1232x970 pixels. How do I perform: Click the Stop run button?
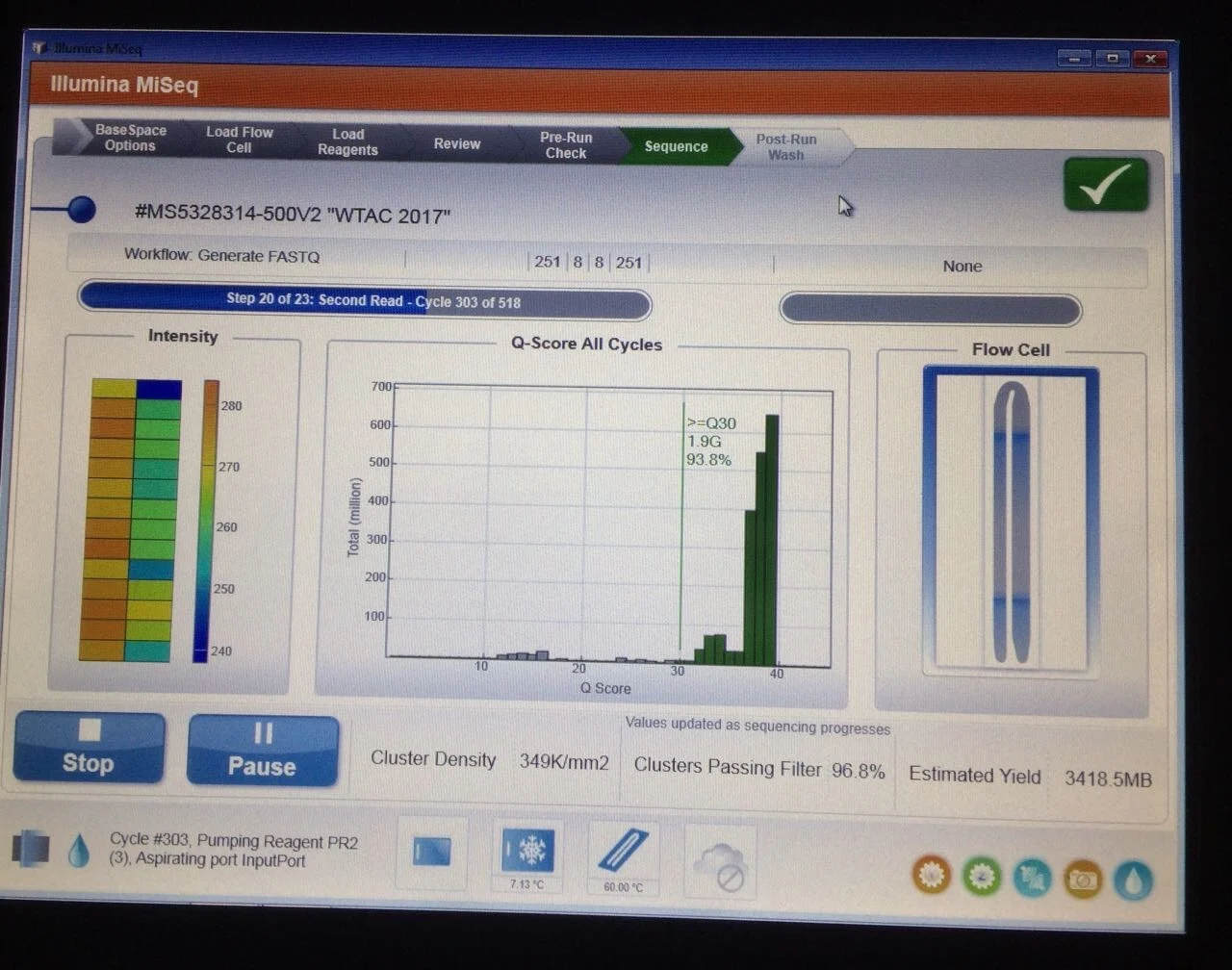pyautogui.click(x=89, y=748)
